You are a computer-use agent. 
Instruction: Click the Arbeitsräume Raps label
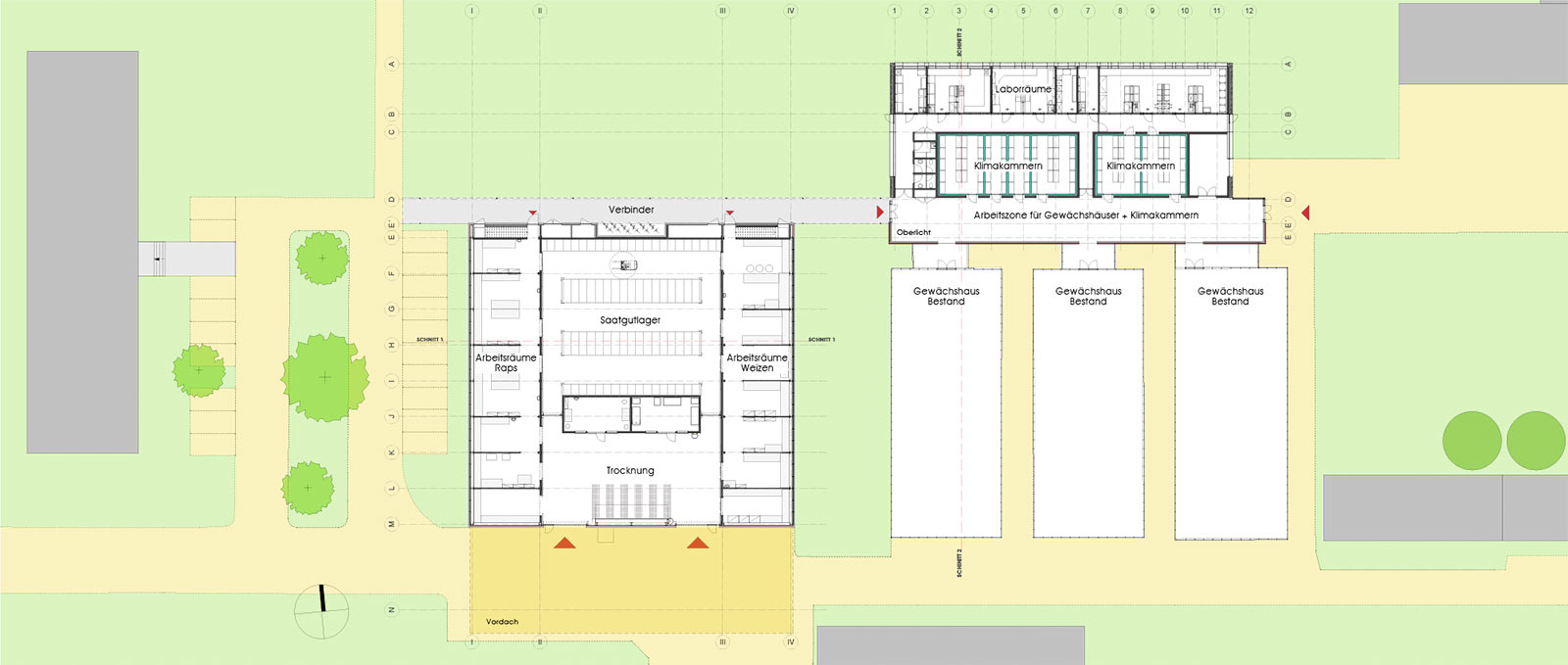(506, 362)
